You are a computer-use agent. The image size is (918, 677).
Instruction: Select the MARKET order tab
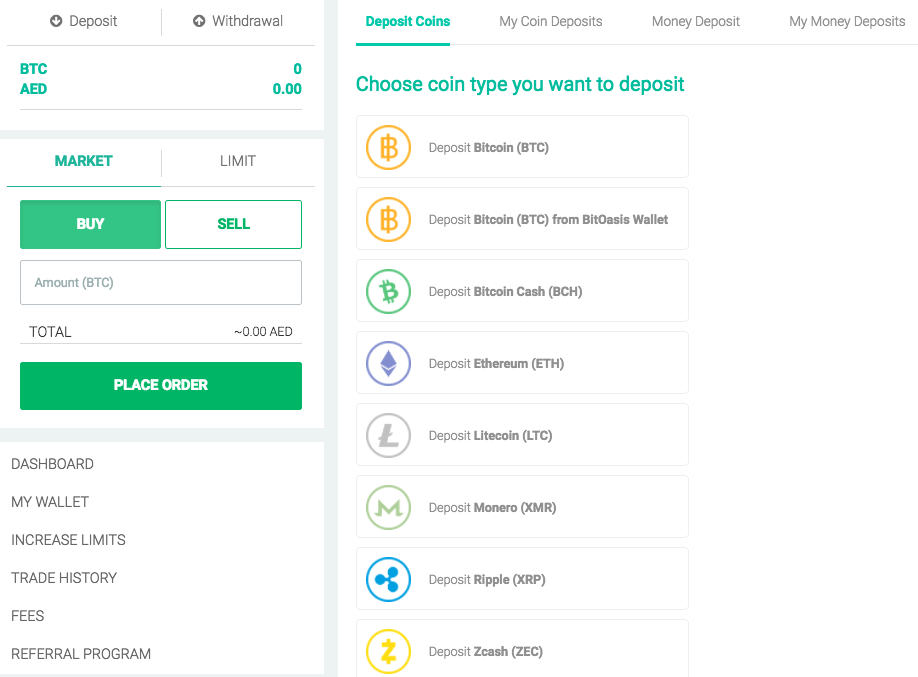84,161
